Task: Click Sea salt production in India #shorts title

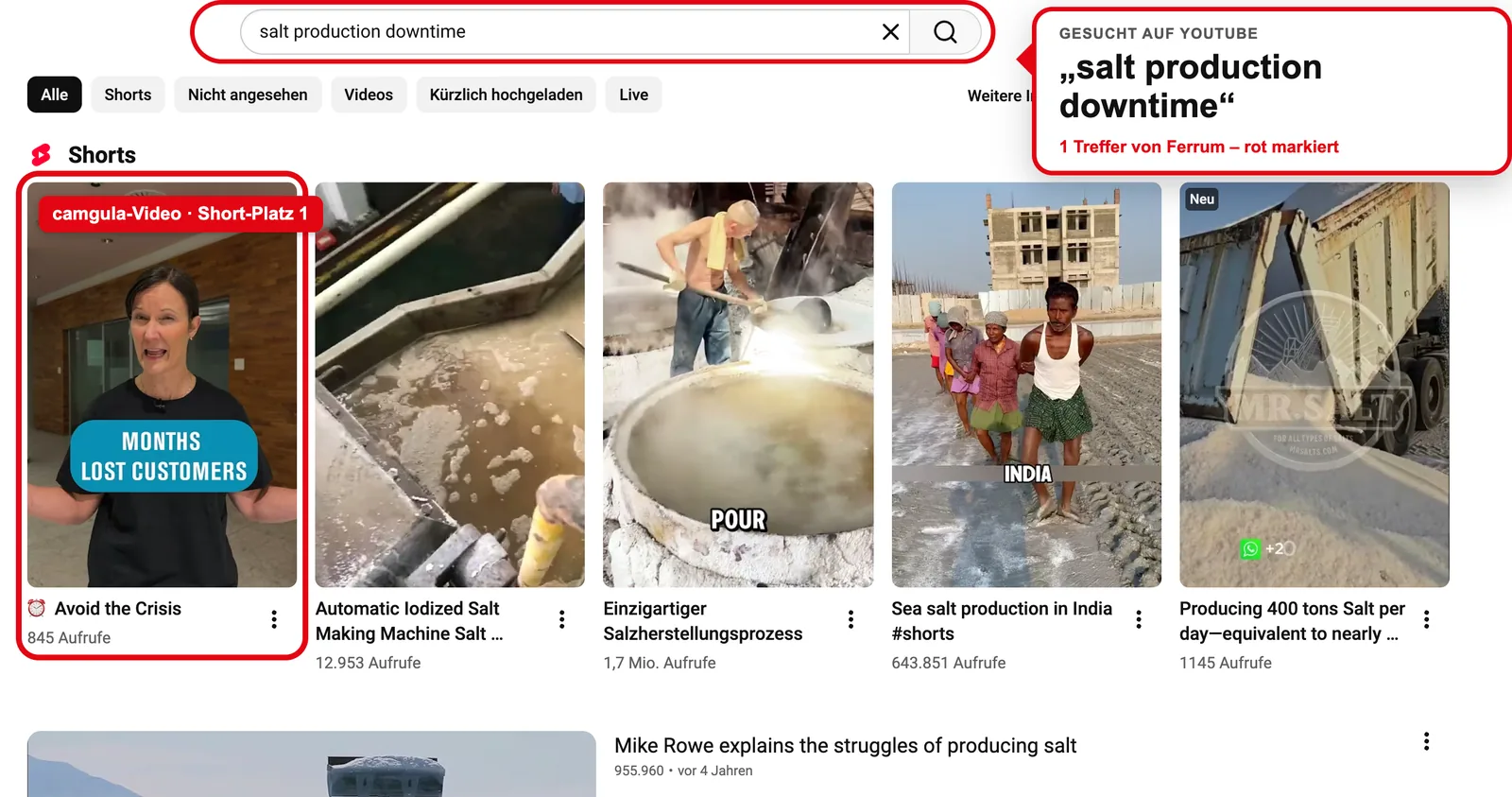Action: pyautogui.click(x=1002, y=621)
